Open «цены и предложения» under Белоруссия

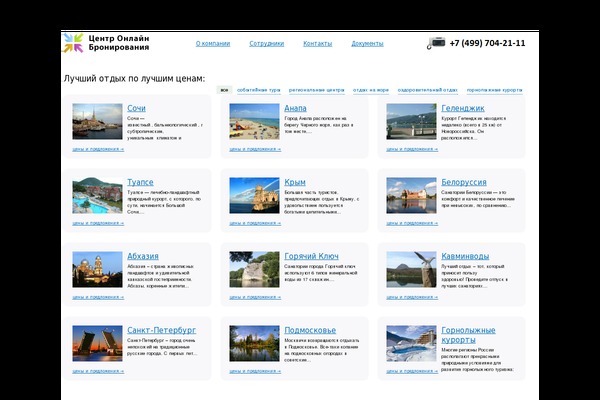(x=412, y=223)
